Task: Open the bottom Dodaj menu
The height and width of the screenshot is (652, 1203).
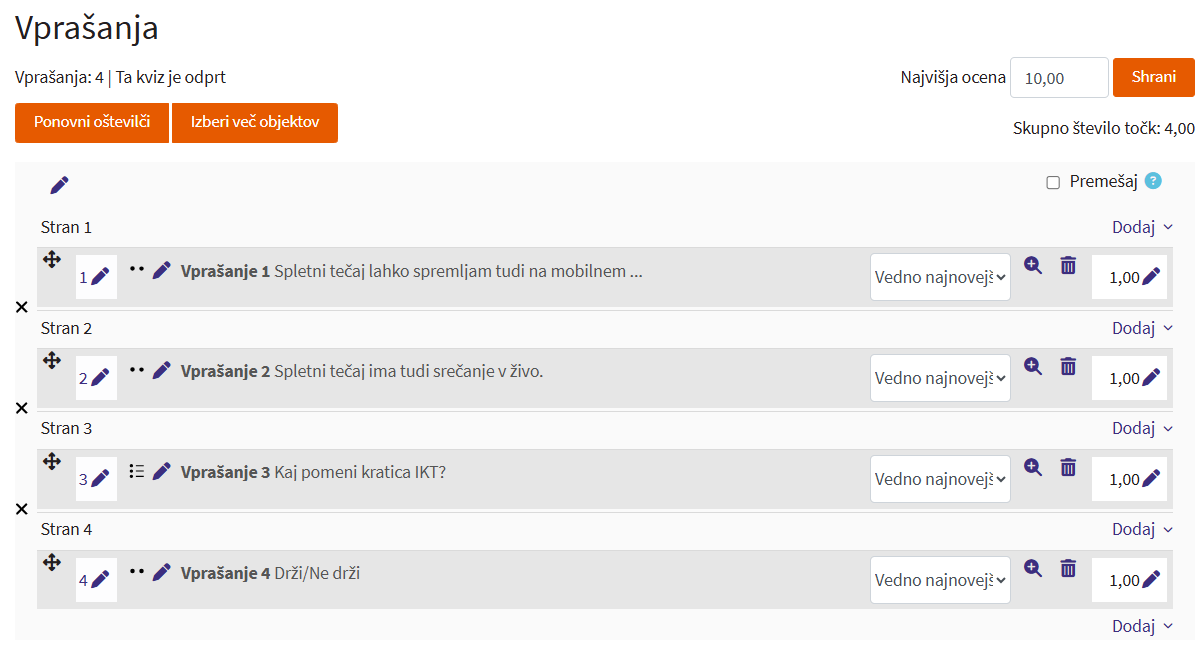Action: tap(1142, 626)
